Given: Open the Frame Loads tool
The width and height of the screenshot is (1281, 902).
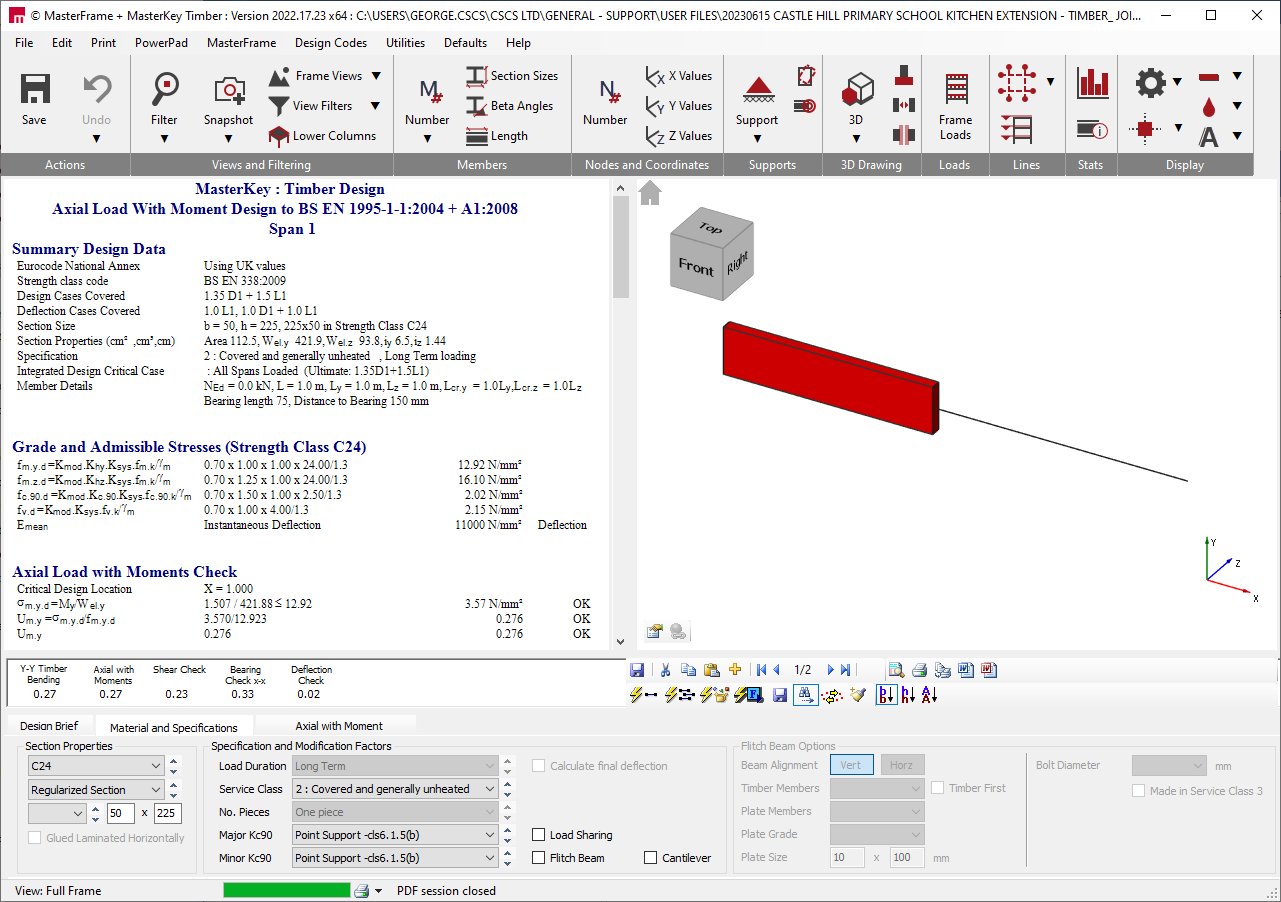Looking at the screenshot, I should (x=955, y=90).
